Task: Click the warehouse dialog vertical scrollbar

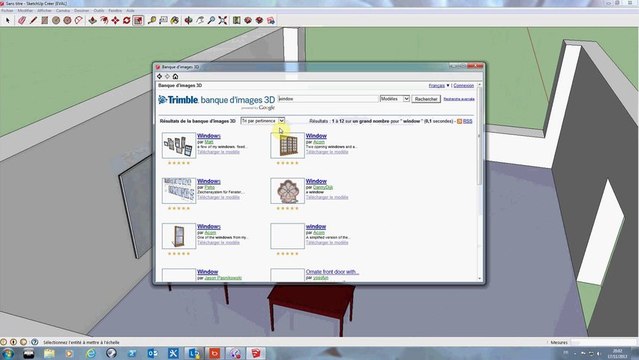Action: 479,182
